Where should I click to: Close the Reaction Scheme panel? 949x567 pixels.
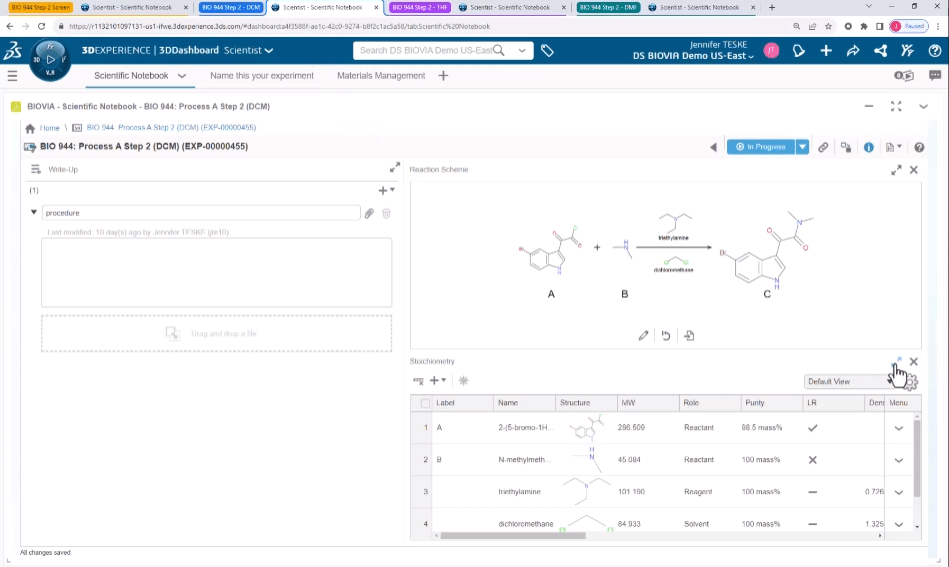[x=914, y=170]
